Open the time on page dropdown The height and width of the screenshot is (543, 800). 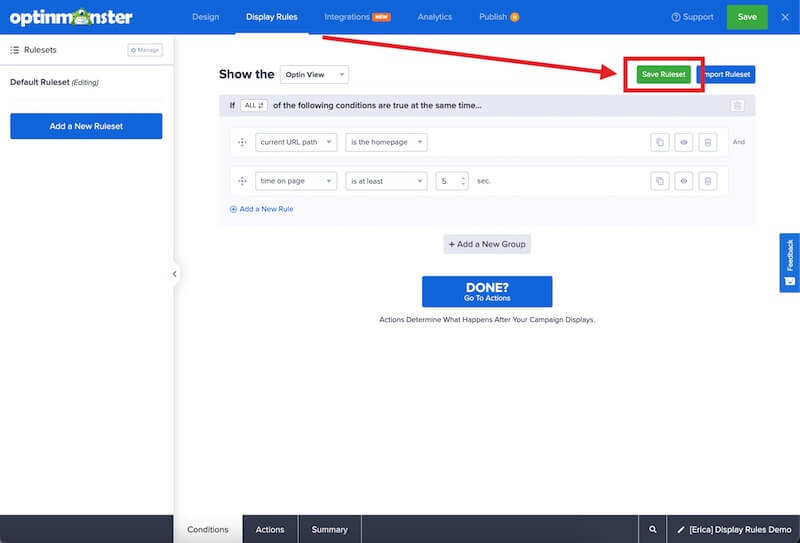(296, 181)
